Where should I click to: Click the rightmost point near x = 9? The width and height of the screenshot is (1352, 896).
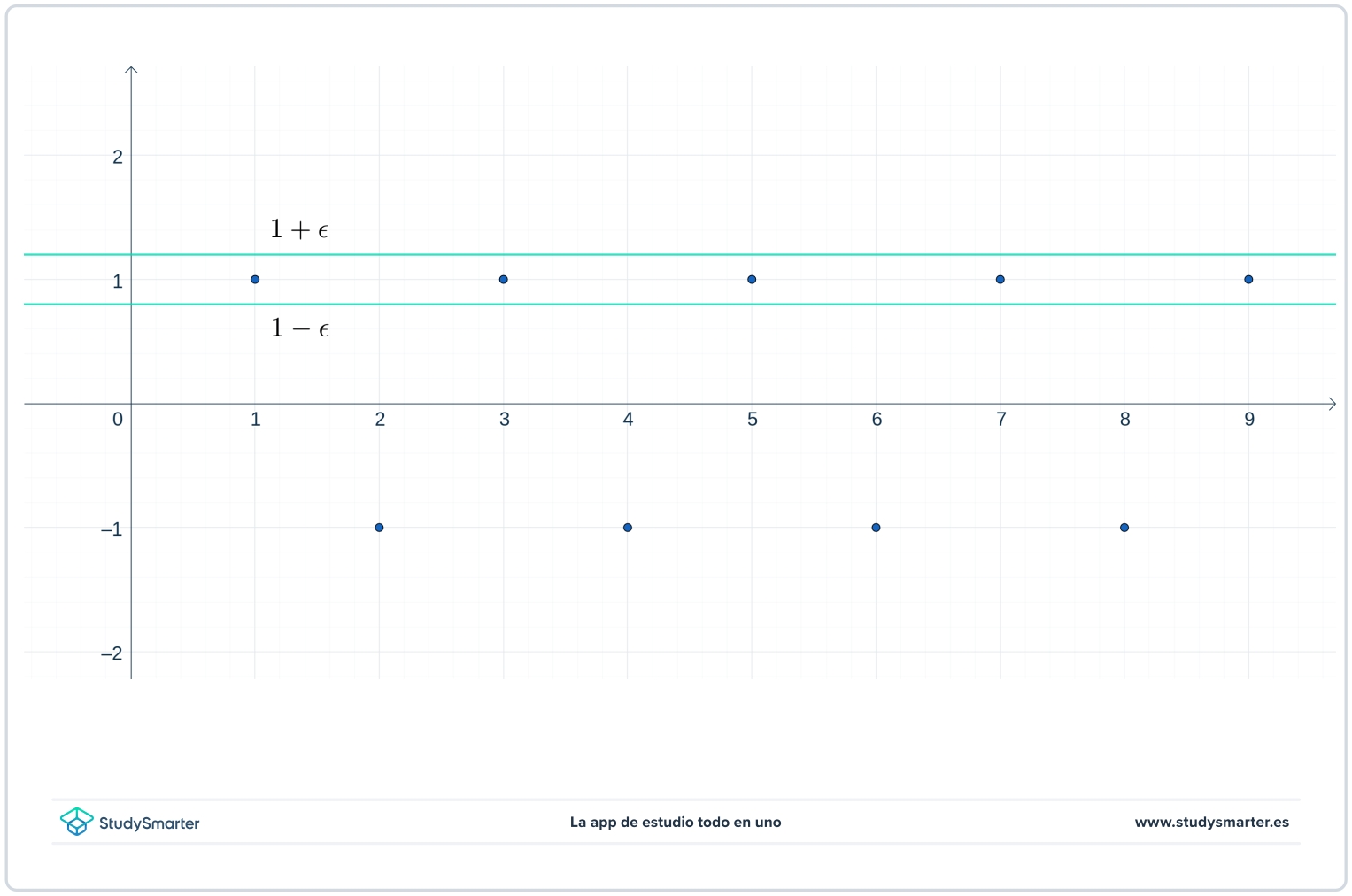(x=1248, y=279)
